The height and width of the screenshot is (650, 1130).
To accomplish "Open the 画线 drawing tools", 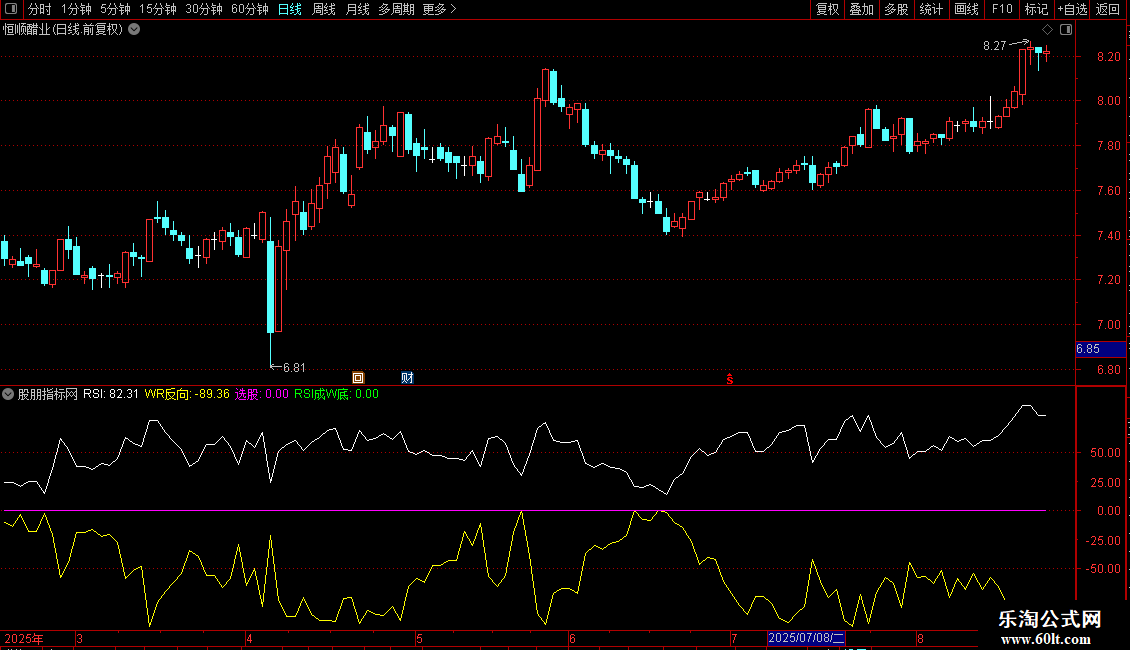I will click(966, 9).
